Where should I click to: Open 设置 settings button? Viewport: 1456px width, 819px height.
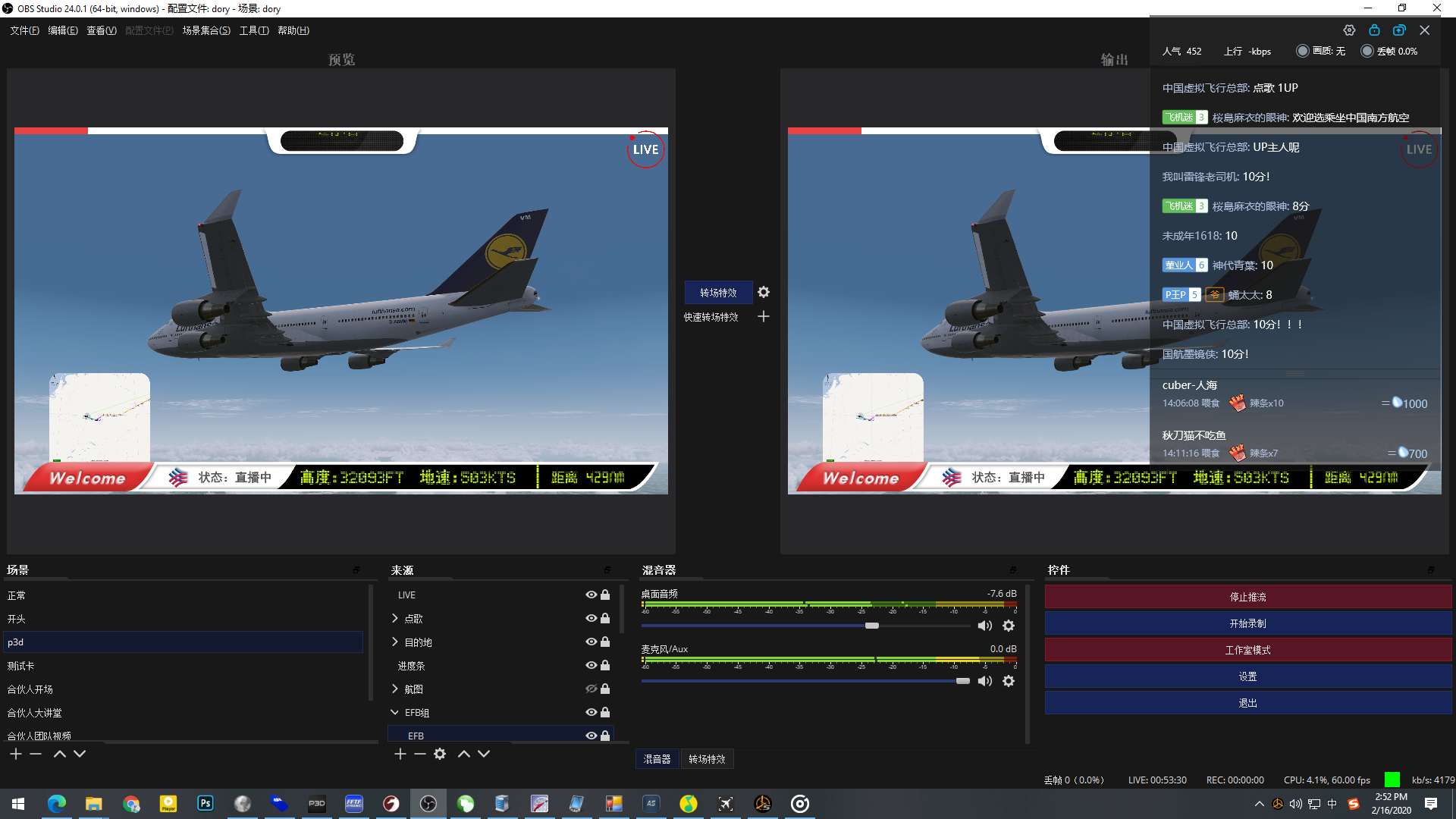(x=1248, y=677)
